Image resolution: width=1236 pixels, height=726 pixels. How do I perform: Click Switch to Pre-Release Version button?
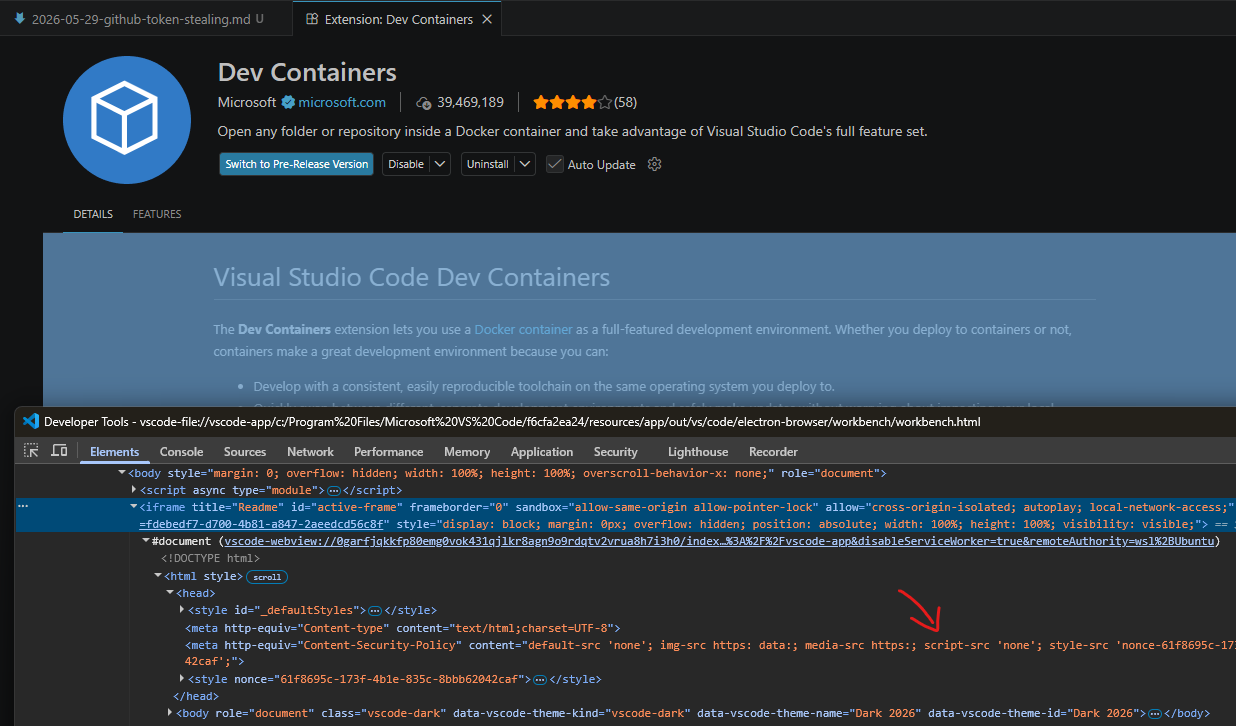click(297, 164)
